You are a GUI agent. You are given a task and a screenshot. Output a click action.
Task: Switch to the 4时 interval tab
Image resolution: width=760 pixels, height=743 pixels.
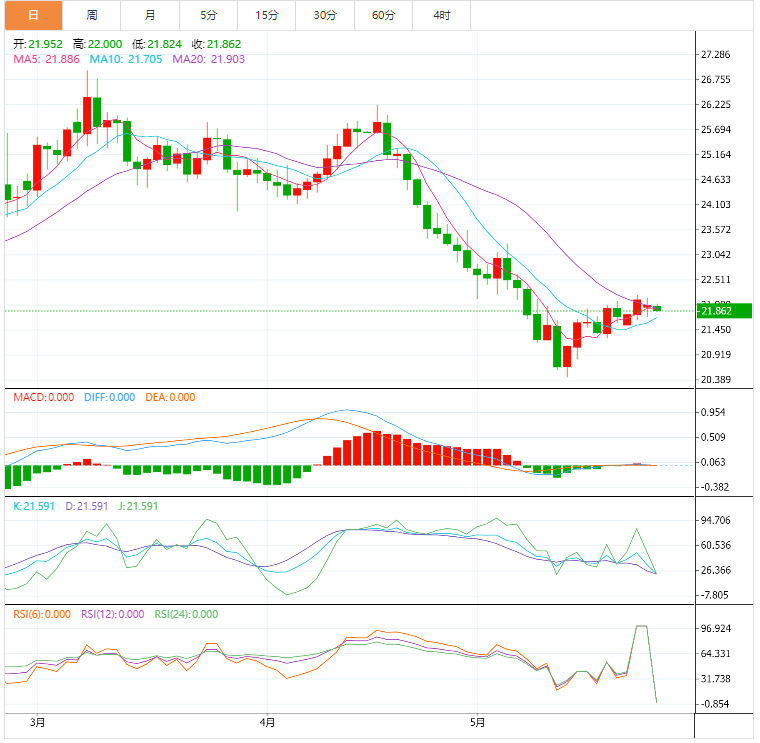point(441,15)
